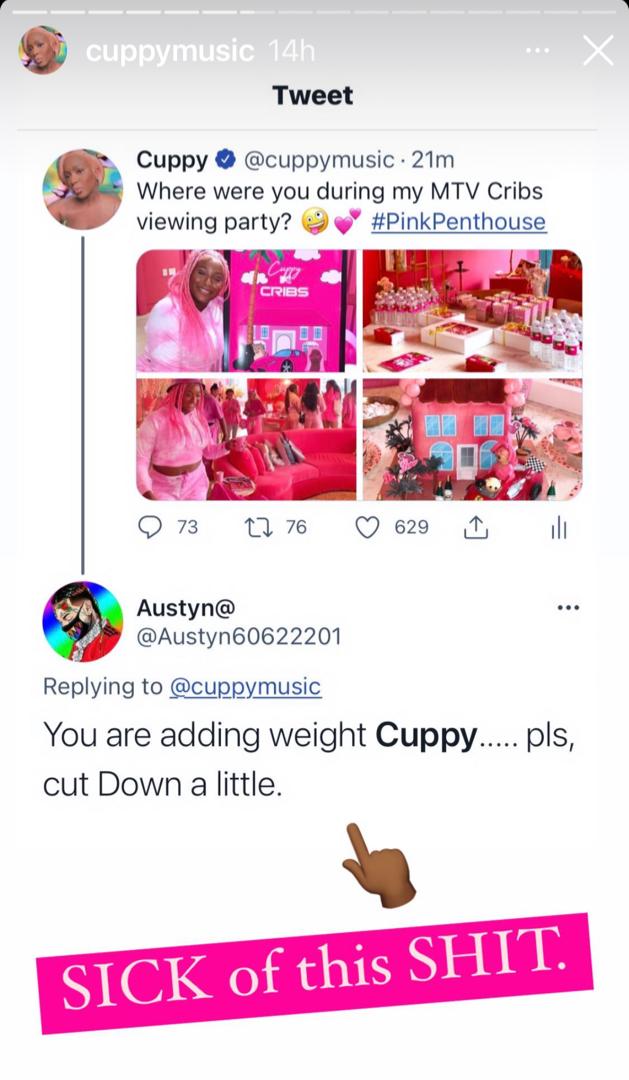Viewport: 629px width, 1080px height.
Task: Open the story options three-dot menu
Action: pos(537,50)
